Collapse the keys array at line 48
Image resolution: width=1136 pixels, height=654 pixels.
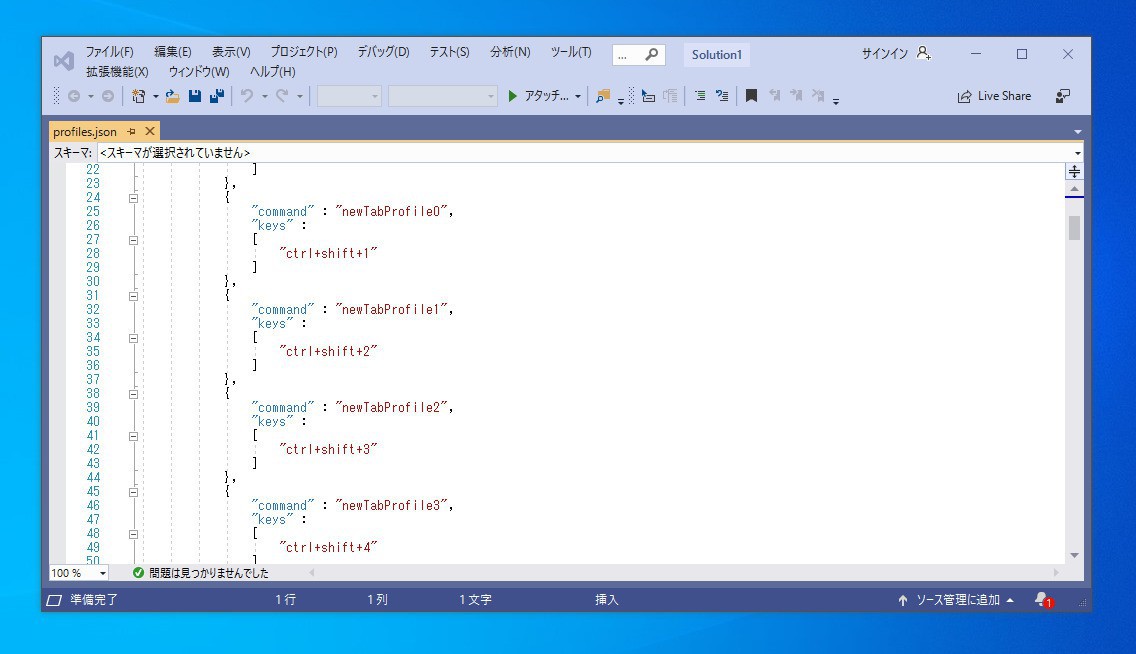(133, 534)
